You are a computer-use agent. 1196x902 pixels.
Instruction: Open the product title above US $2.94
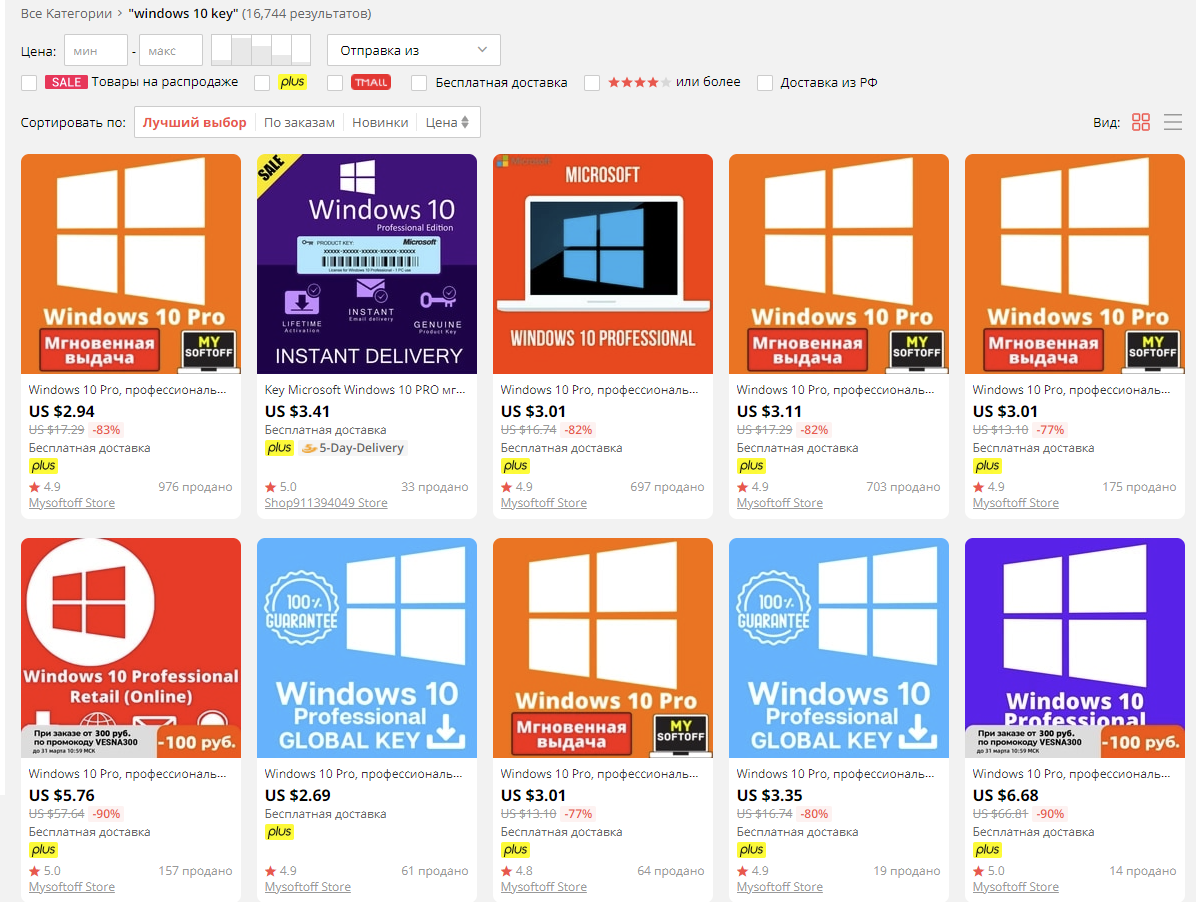tap(127, 390)
